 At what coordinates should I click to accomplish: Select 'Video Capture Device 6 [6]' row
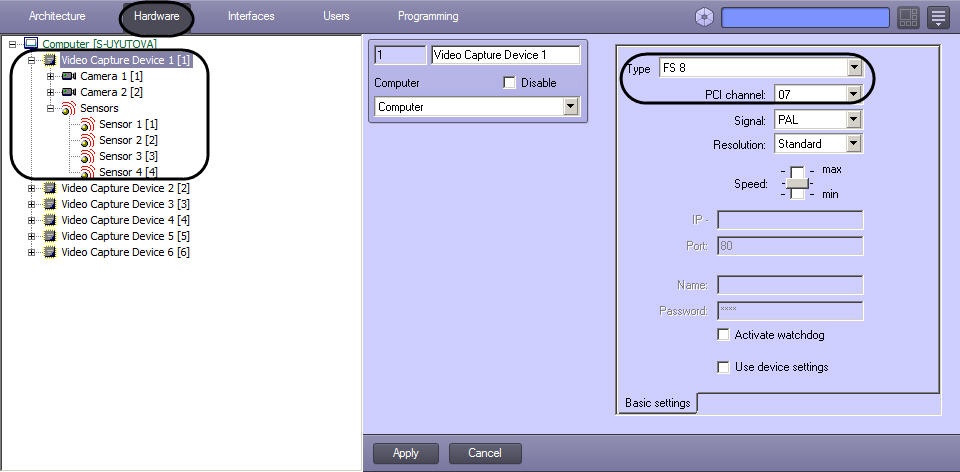[x=125, y=252]
